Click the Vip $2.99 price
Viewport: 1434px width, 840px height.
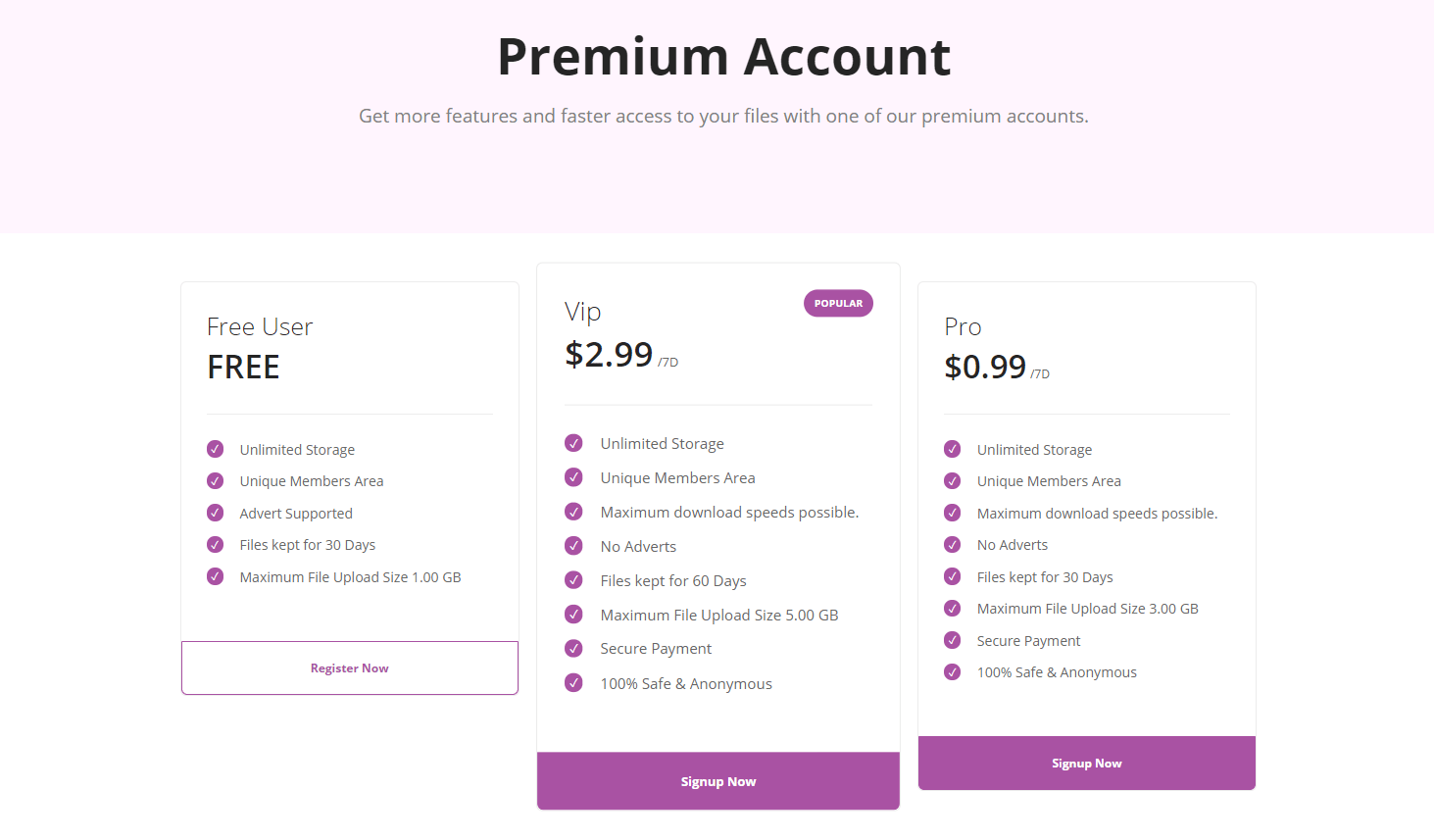609,354
